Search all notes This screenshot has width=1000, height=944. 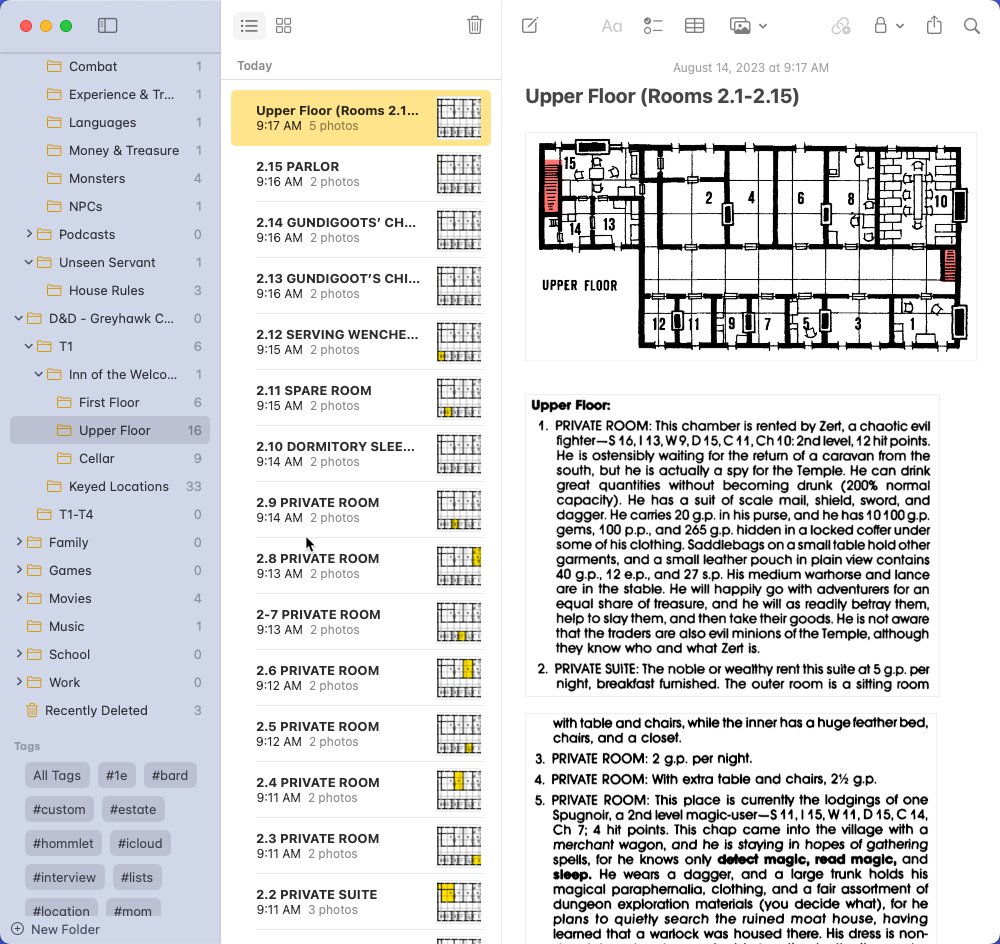(971, 26)
